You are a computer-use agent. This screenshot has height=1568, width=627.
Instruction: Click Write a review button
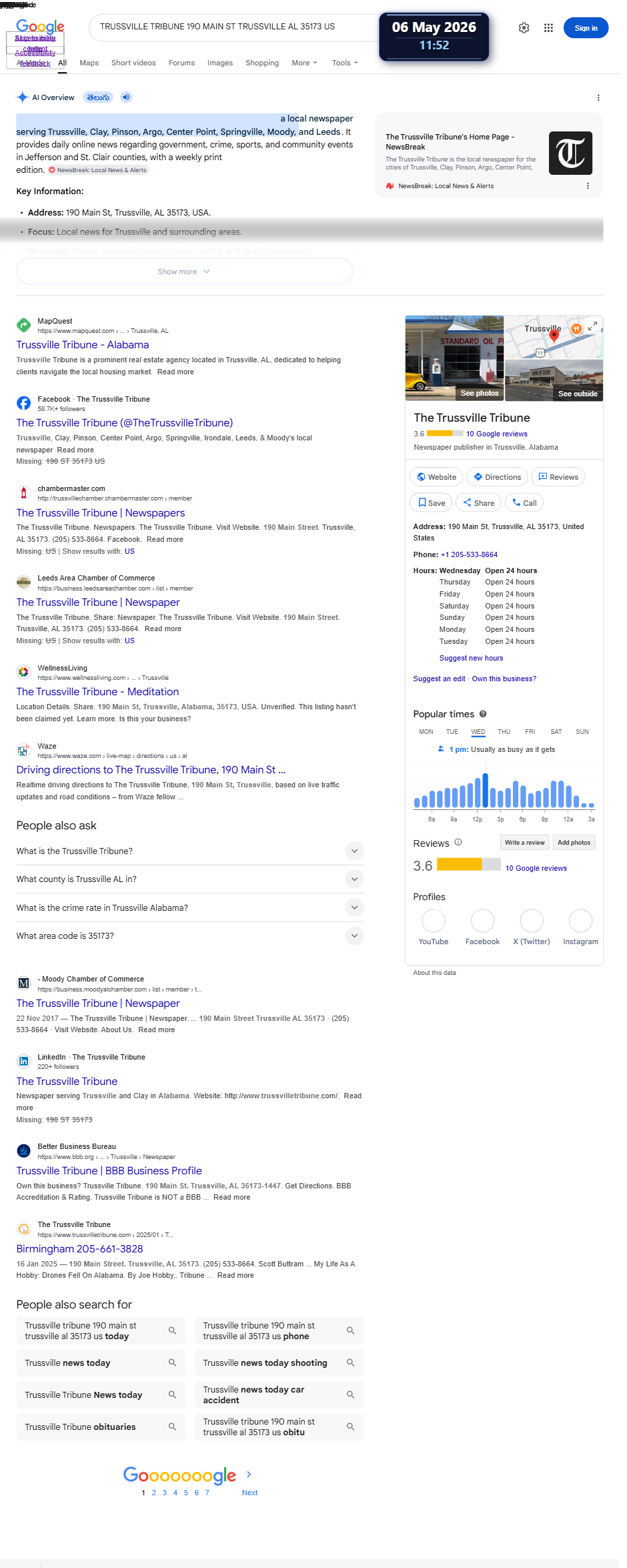tap(524, 843)
